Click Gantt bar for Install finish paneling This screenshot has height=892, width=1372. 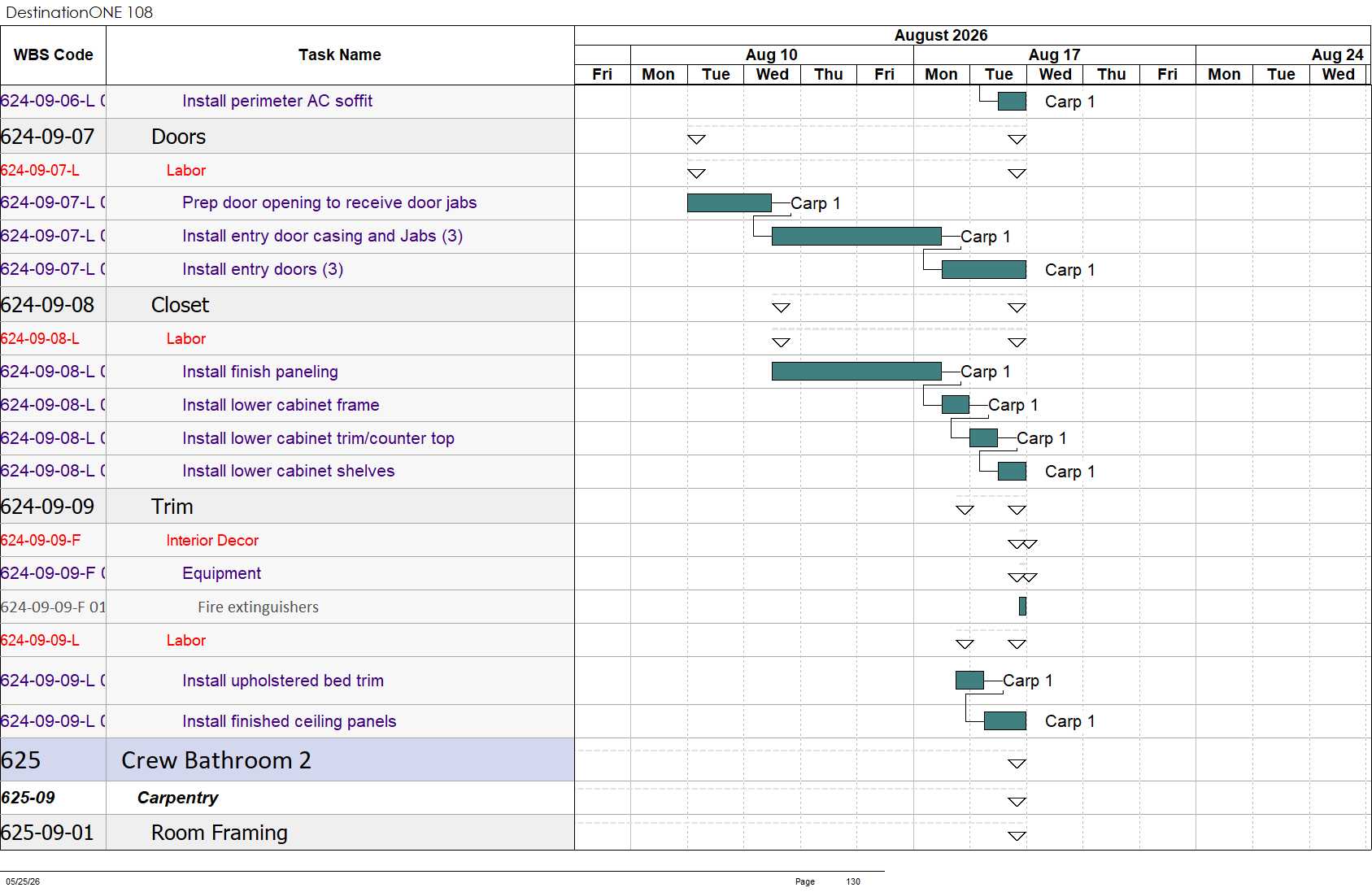856,372
